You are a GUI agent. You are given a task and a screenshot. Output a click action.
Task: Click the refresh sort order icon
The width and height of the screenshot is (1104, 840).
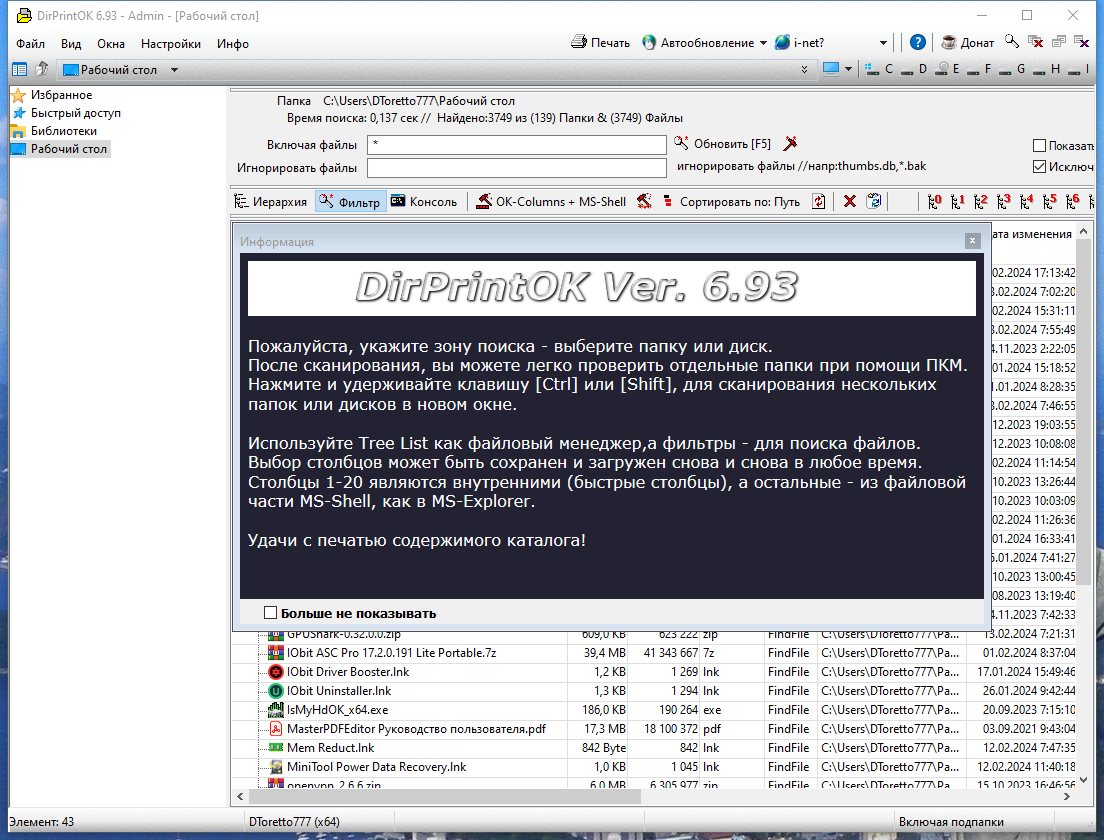819,201
